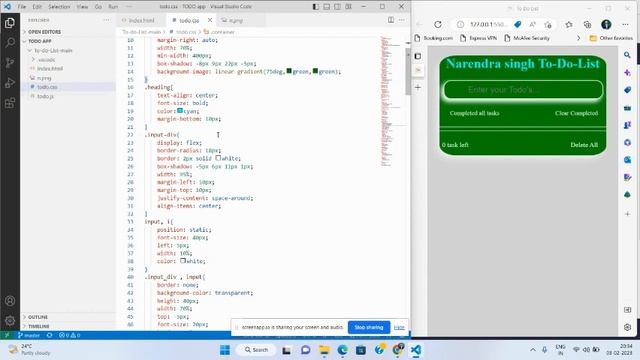This screenshot has width=640, height=360.
Task: Open the Search view in VS Code
Action: 10,42
